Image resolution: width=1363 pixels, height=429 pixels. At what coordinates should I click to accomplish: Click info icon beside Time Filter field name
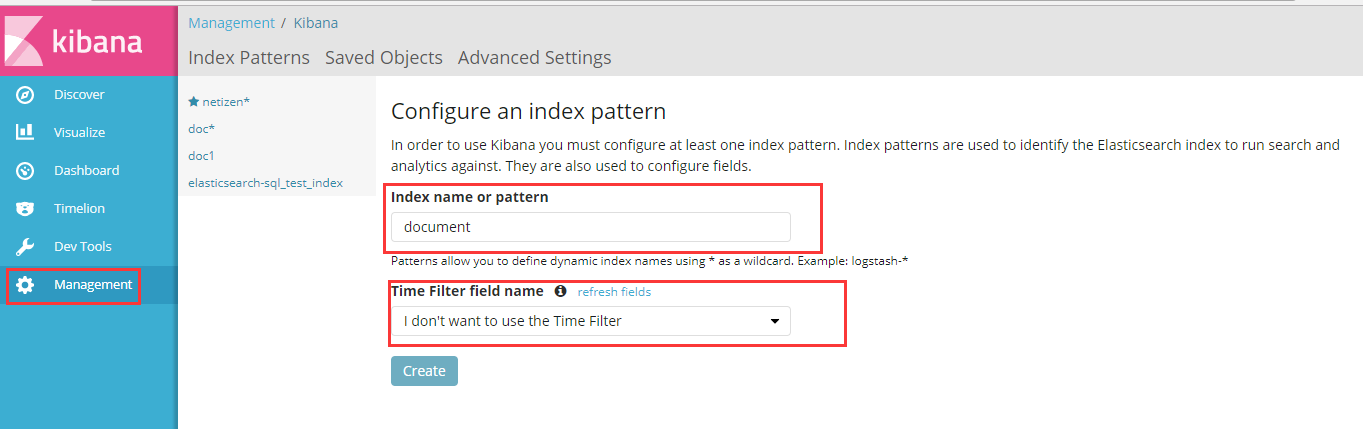(x=560, y=291)
